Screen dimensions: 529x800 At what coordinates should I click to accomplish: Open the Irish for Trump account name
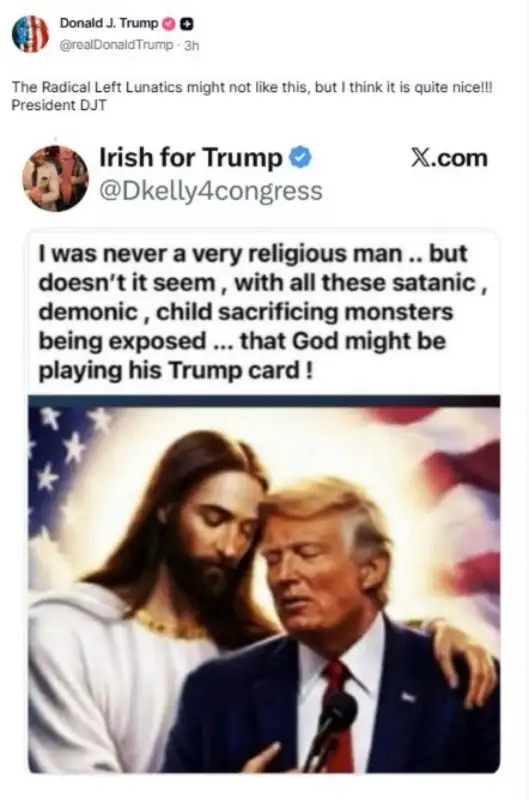[x=190, y=157]
